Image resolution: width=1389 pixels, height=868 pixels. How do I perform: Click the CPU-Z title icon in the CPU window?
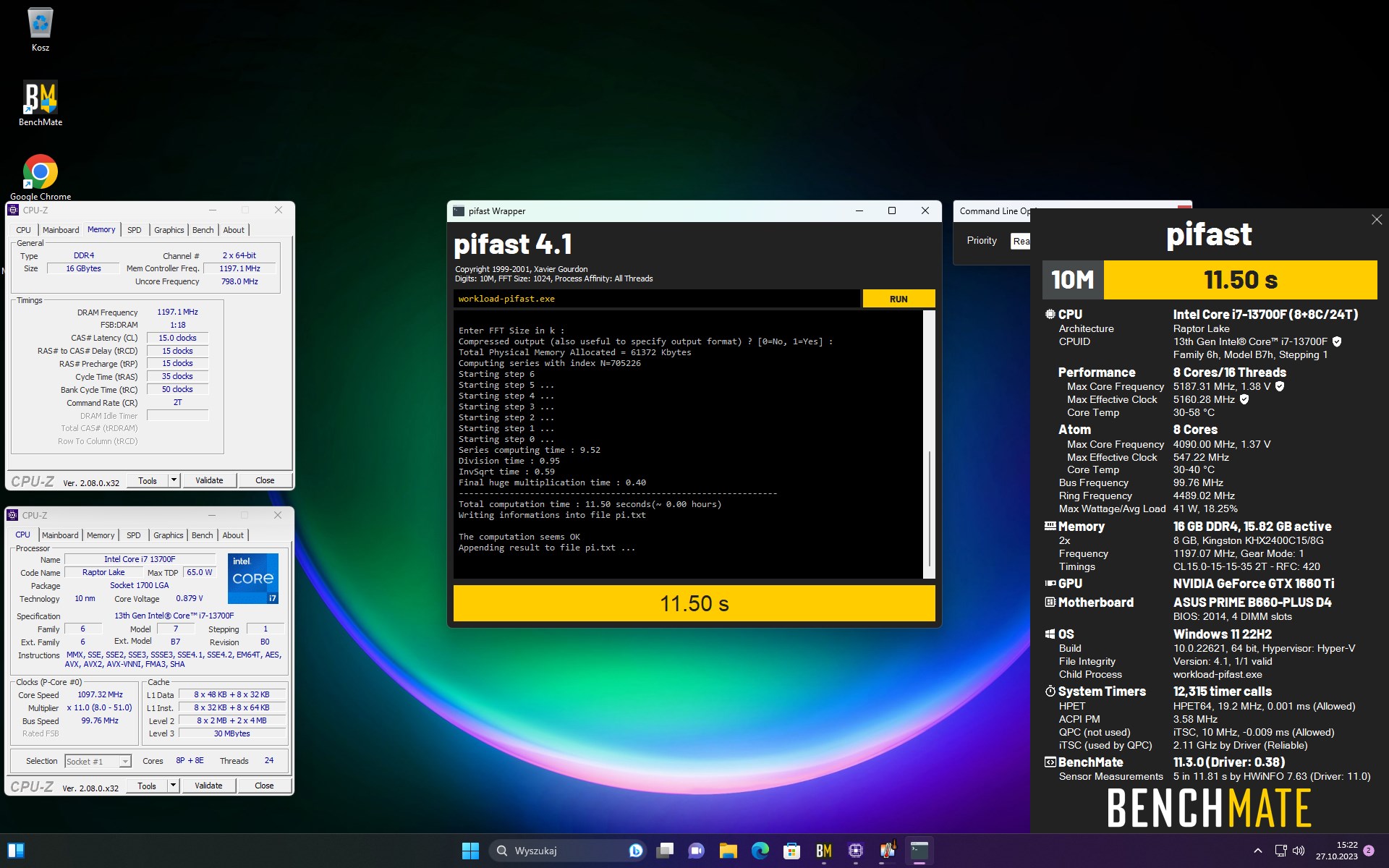(13, 516)
